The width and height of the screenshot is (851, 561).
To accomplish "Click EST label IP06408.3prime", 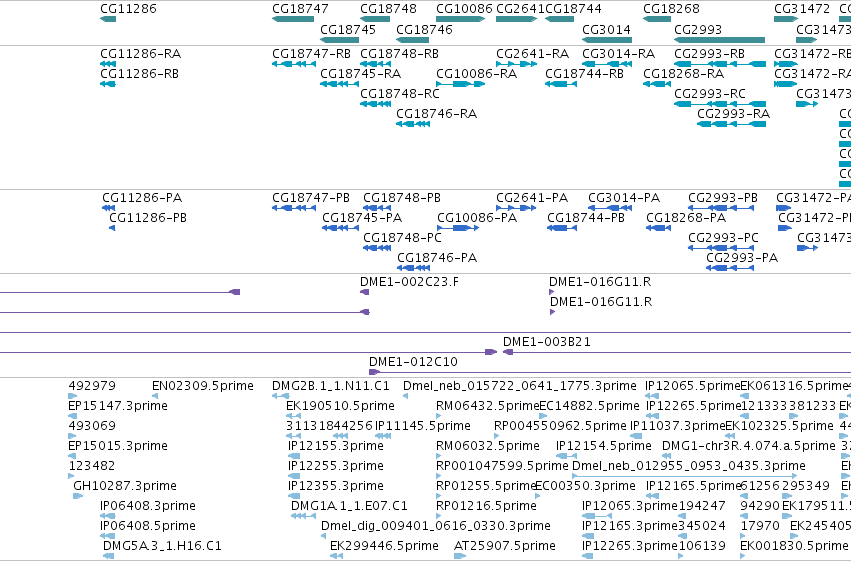I will point(148,506).
